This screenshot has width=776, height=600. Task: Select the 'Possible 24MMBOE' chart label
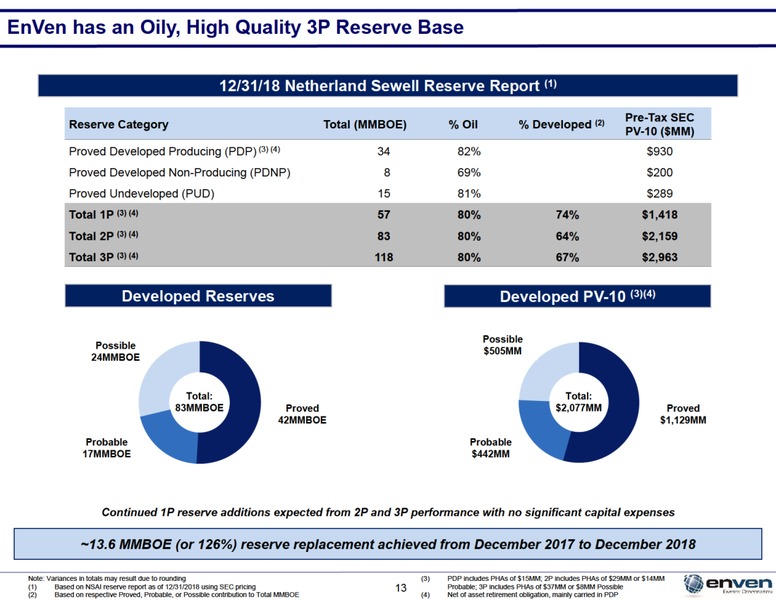115,351
